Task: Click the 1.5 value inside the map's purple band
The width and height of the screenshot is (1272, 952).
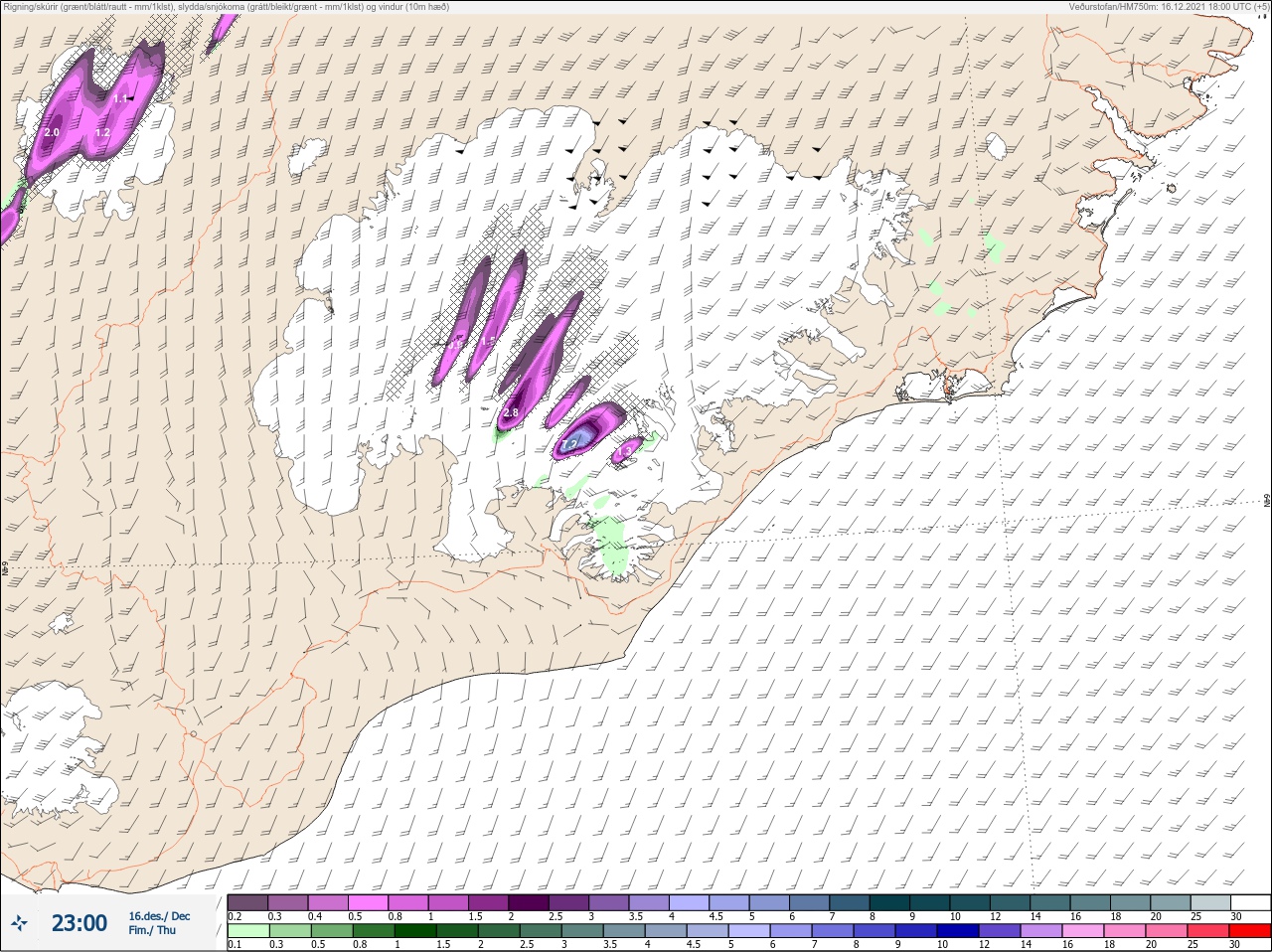Action: [488, 341]
